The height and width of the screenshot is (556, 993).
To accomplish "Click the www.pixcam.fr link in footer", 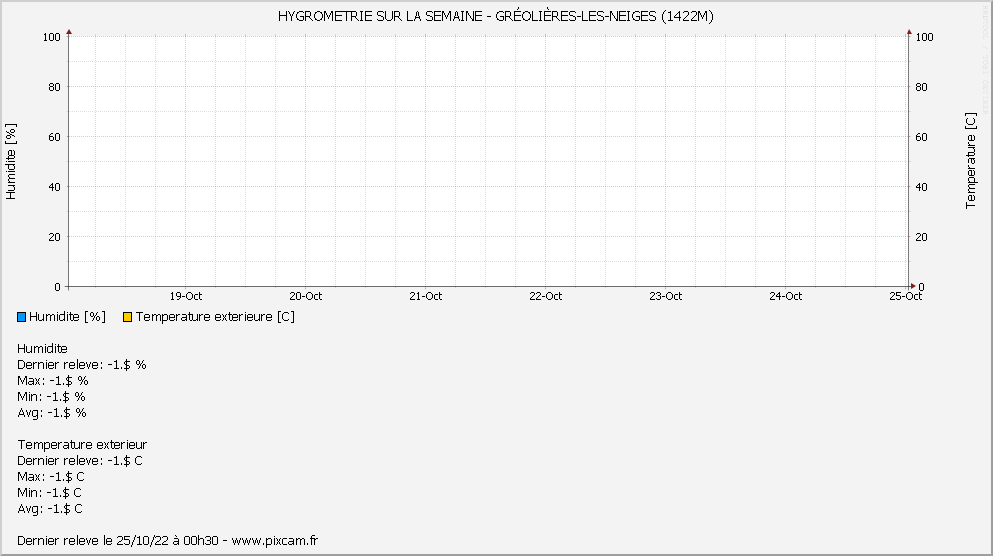I will (x=274, y=540).
